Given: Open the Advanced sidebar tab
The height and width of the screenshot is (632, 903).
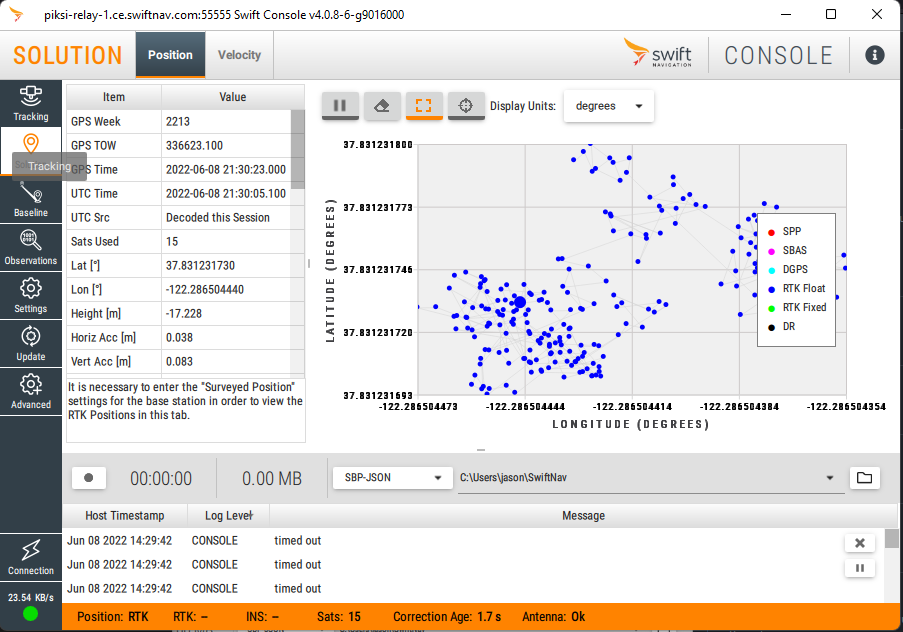Looking at the screenshot, I should [31, 391].
